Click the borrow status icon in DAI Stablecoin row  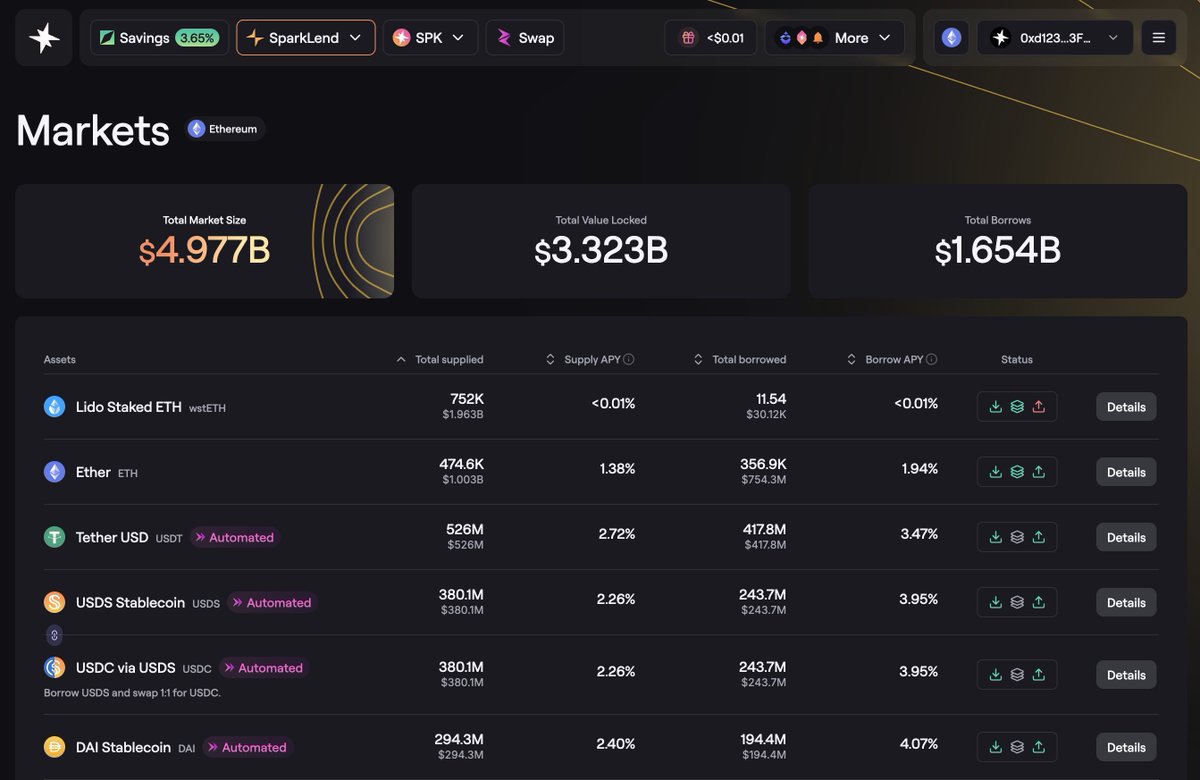(1039, 747)
